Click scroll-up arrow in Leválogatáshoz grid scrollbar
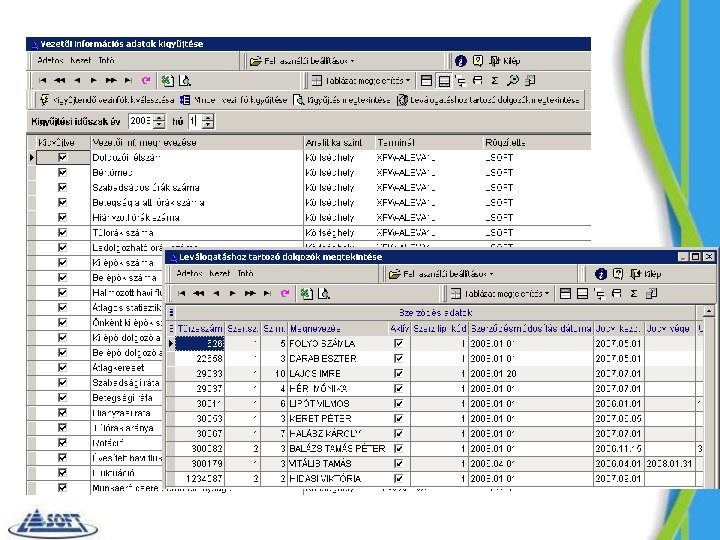This screenshot has height=540, width=720. point(709,312)
